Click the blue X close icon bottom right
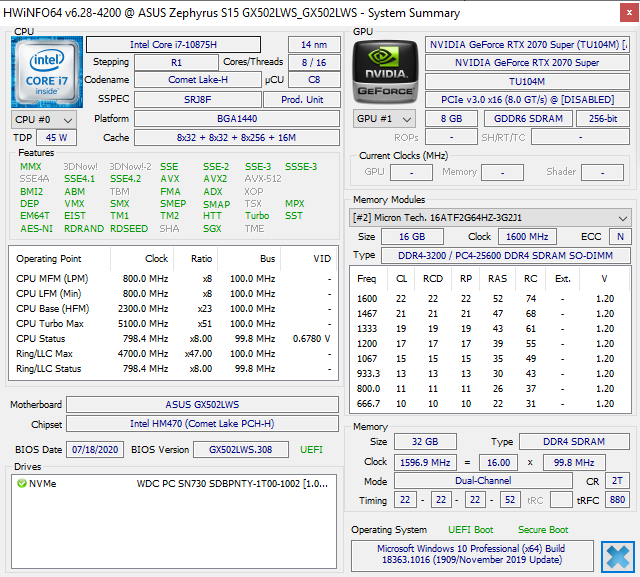This screenshot has width=640, height=577. point(618,557)
